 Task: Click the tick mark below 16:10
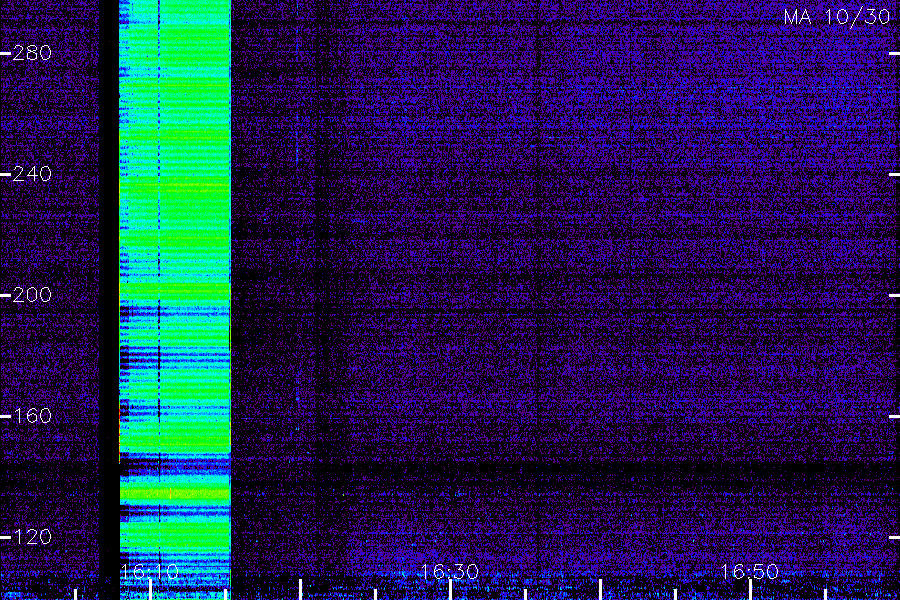pos(150,590)
